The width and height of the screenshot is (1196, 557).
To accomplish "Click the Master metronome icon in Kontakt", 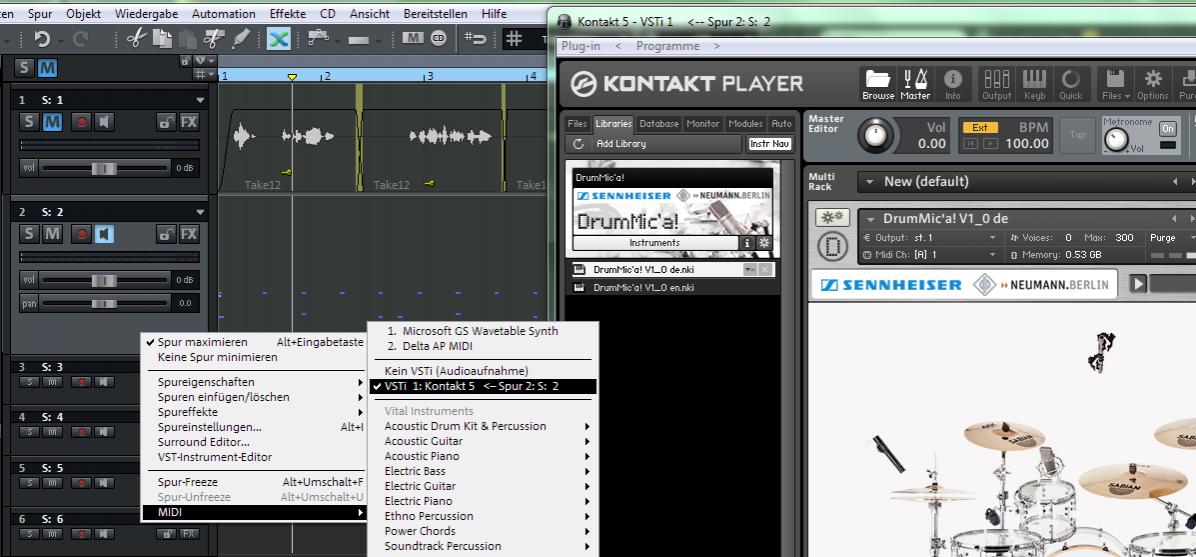I will (x=915, y=84).
